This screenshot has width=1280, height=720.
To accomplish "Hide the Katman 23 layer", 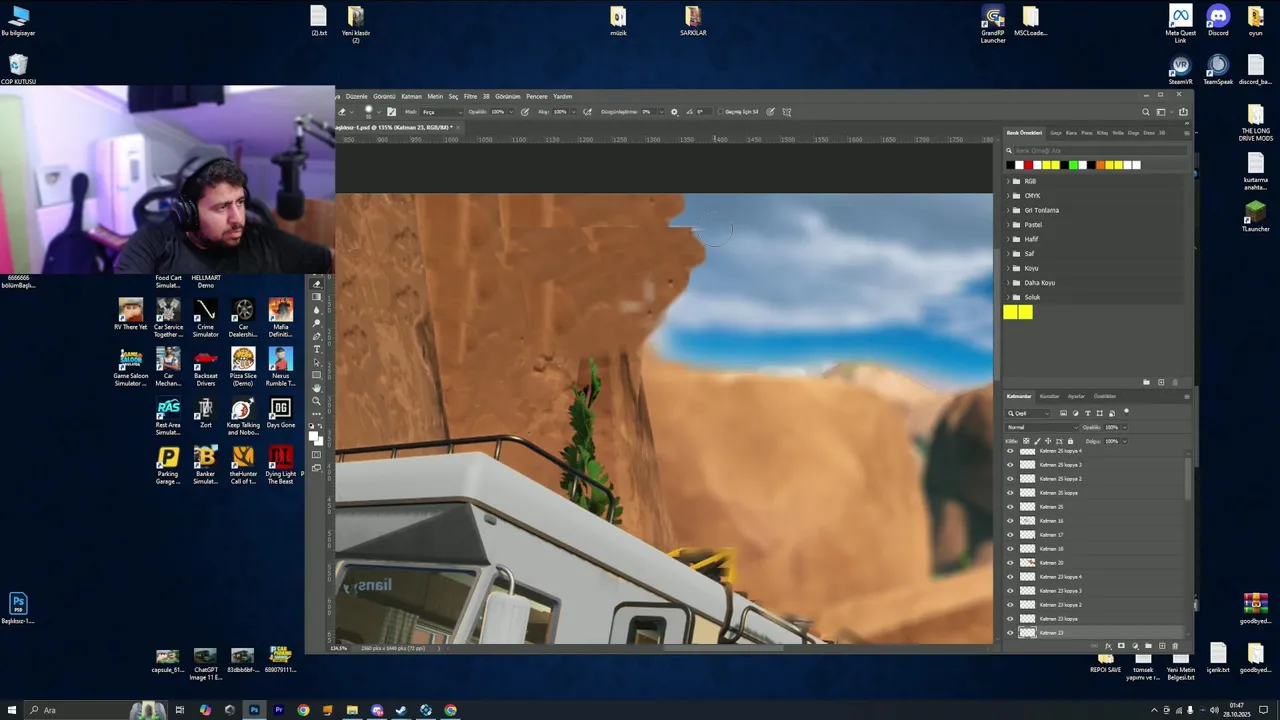I will tap(1010, 633).
